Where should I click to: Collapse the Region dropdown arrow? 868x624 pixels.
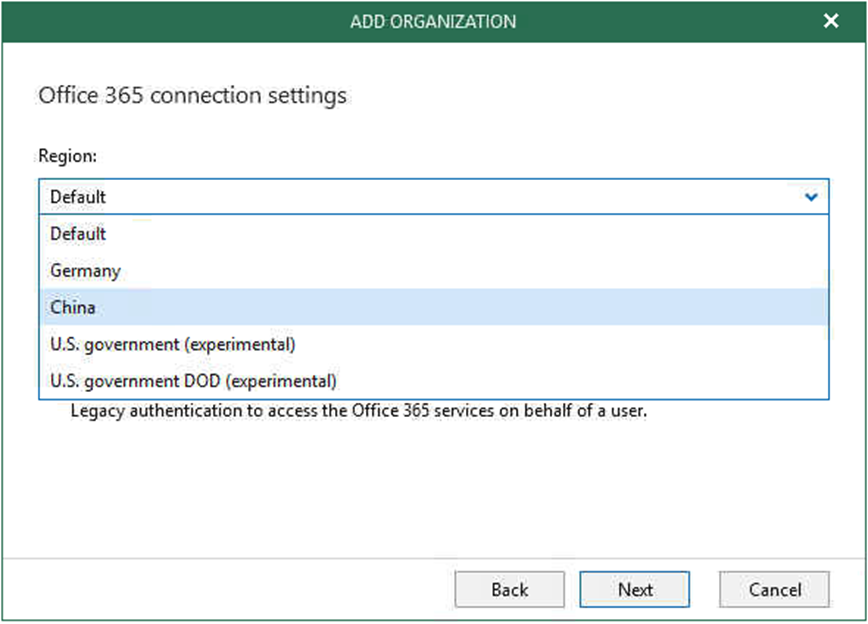[811, 197]
